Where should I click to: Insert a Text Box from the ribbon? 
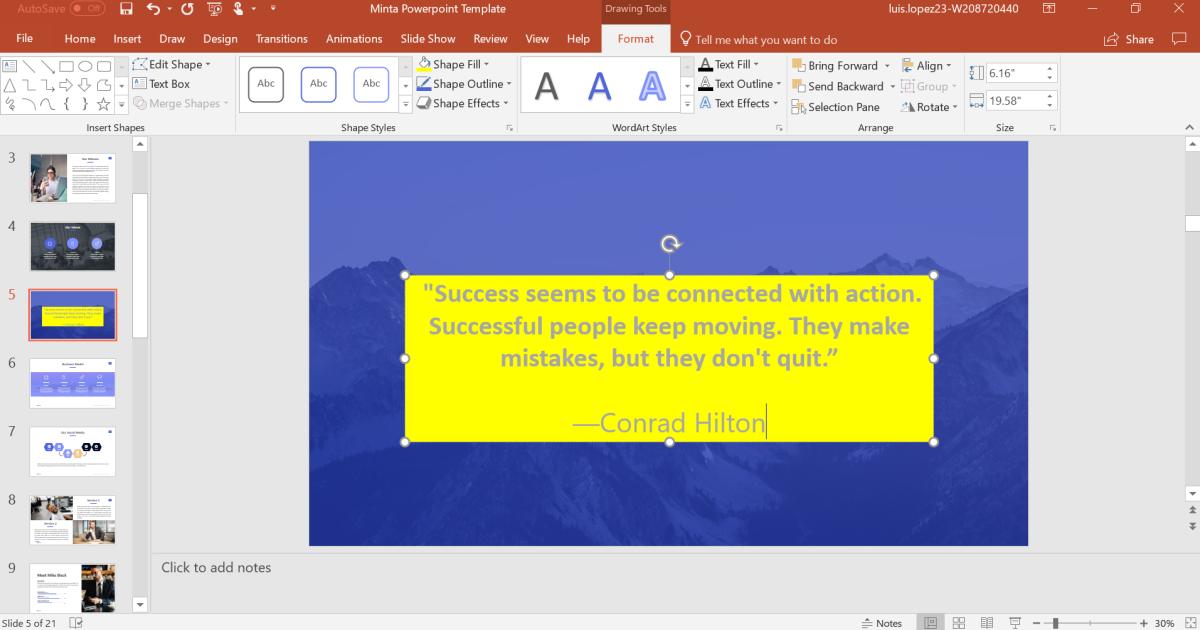point(166,83)
